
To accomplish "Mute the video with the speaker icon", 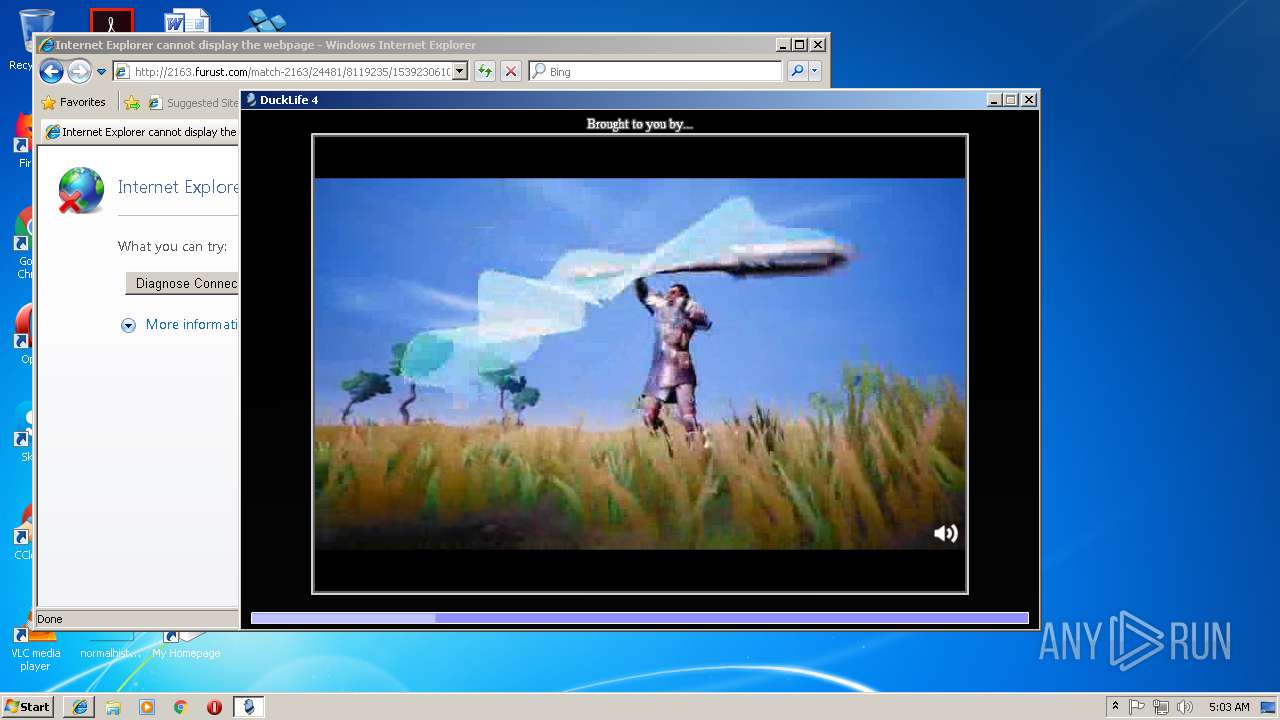I will 945,533.
